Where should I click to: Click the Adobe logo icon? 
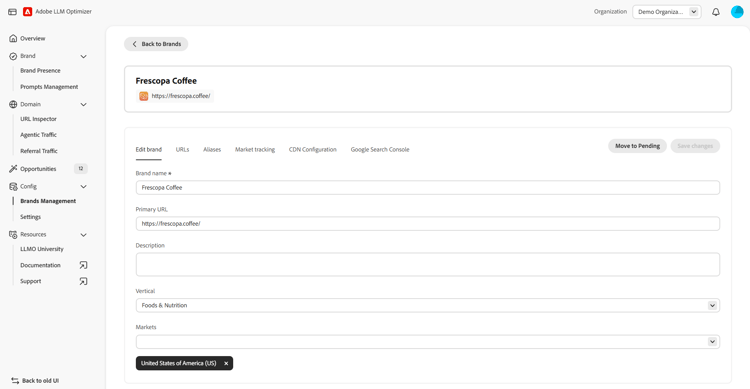[x=28, y=12]
